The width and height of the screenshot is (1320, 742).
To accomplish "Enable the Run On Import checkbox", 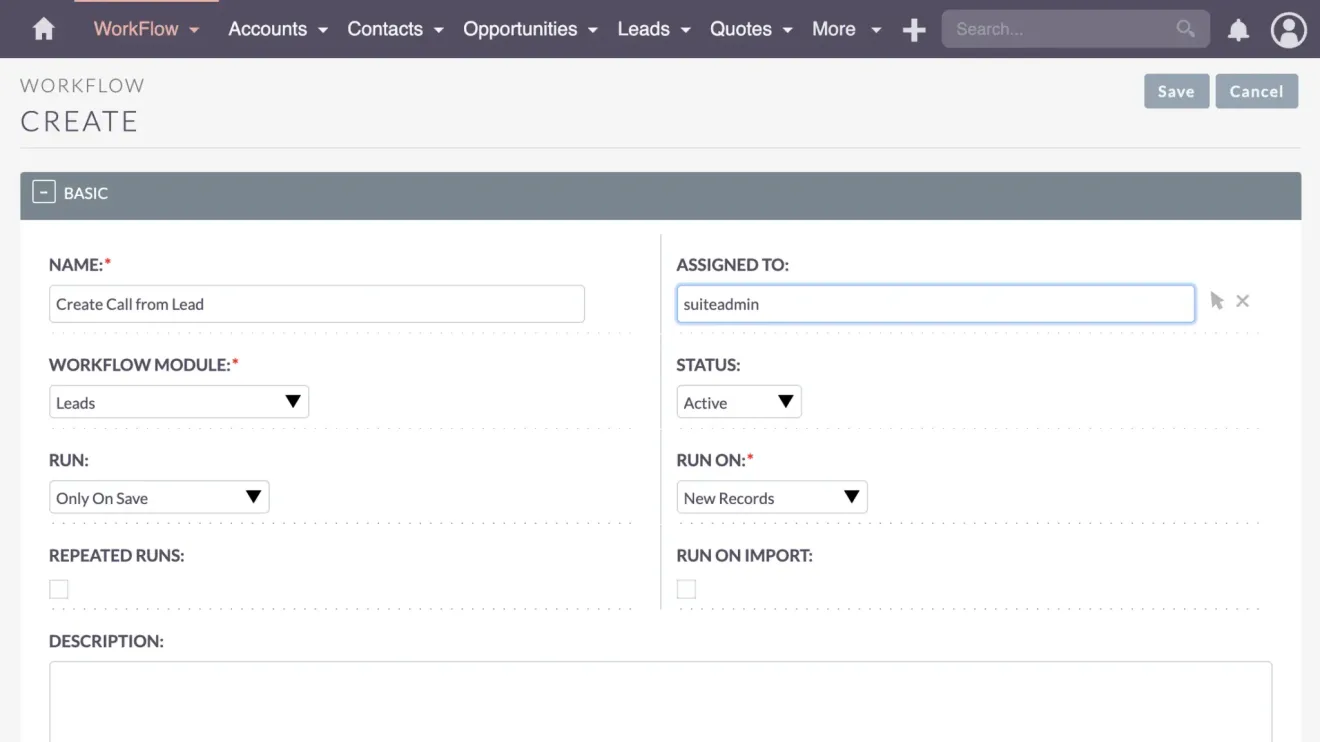I will [x=686, y=589].
